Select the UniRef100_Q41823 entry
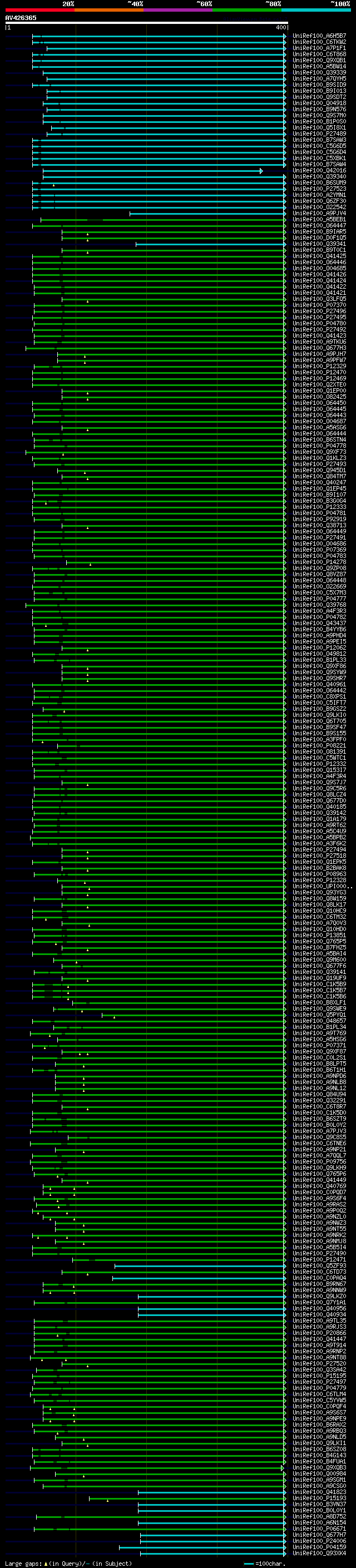The width and height of the screenshot is (356, 1568). [x=319, y=1492]
